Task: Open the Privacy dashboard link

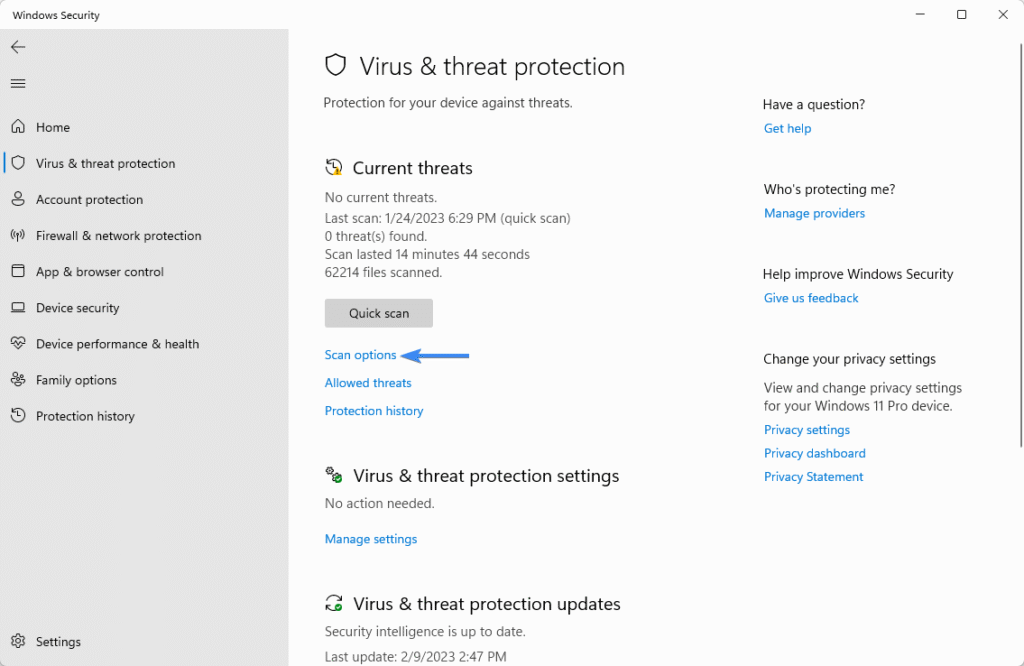Action: 814,453
